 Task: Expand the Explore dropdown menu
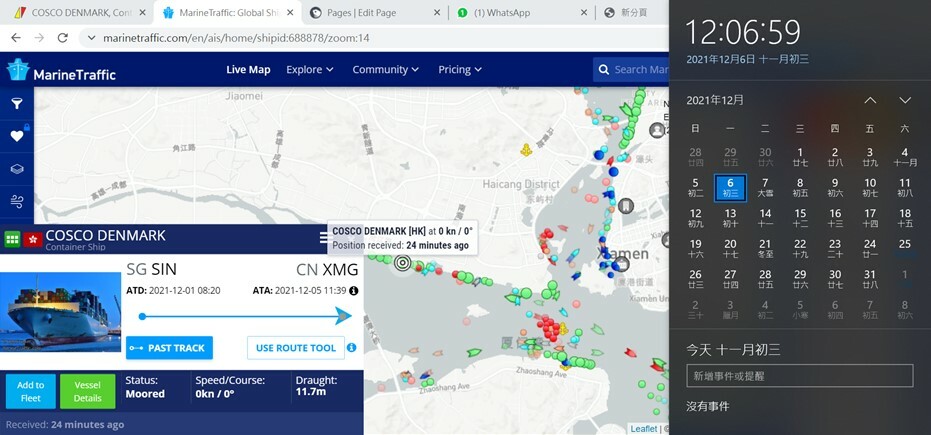(x=310, y=70)
